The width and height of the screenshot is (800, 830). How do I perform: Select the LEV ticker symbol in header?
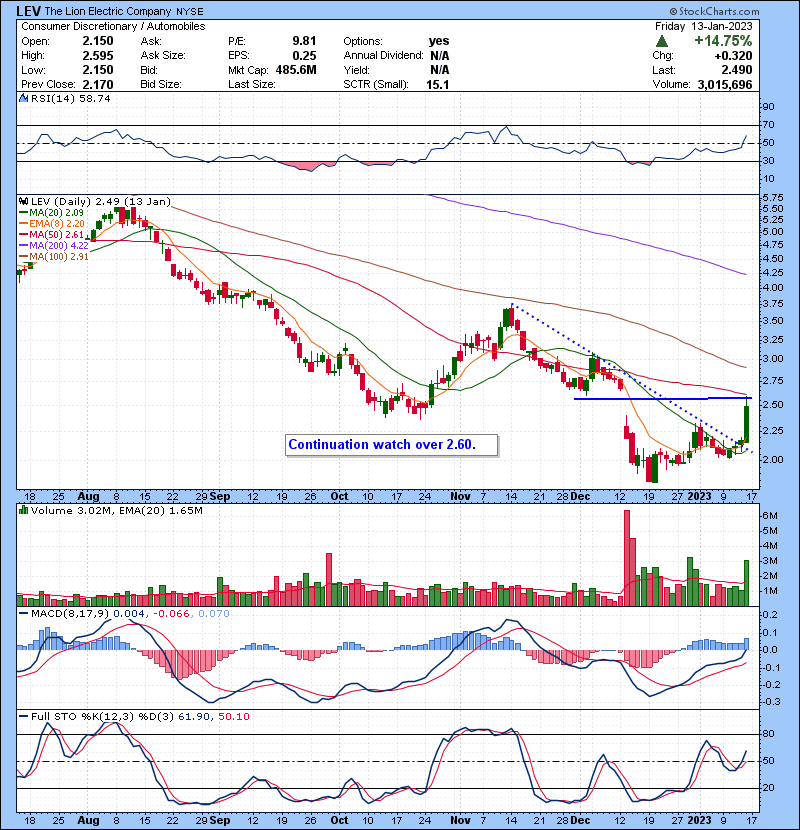pyautogui.click(x=29, y=11)
